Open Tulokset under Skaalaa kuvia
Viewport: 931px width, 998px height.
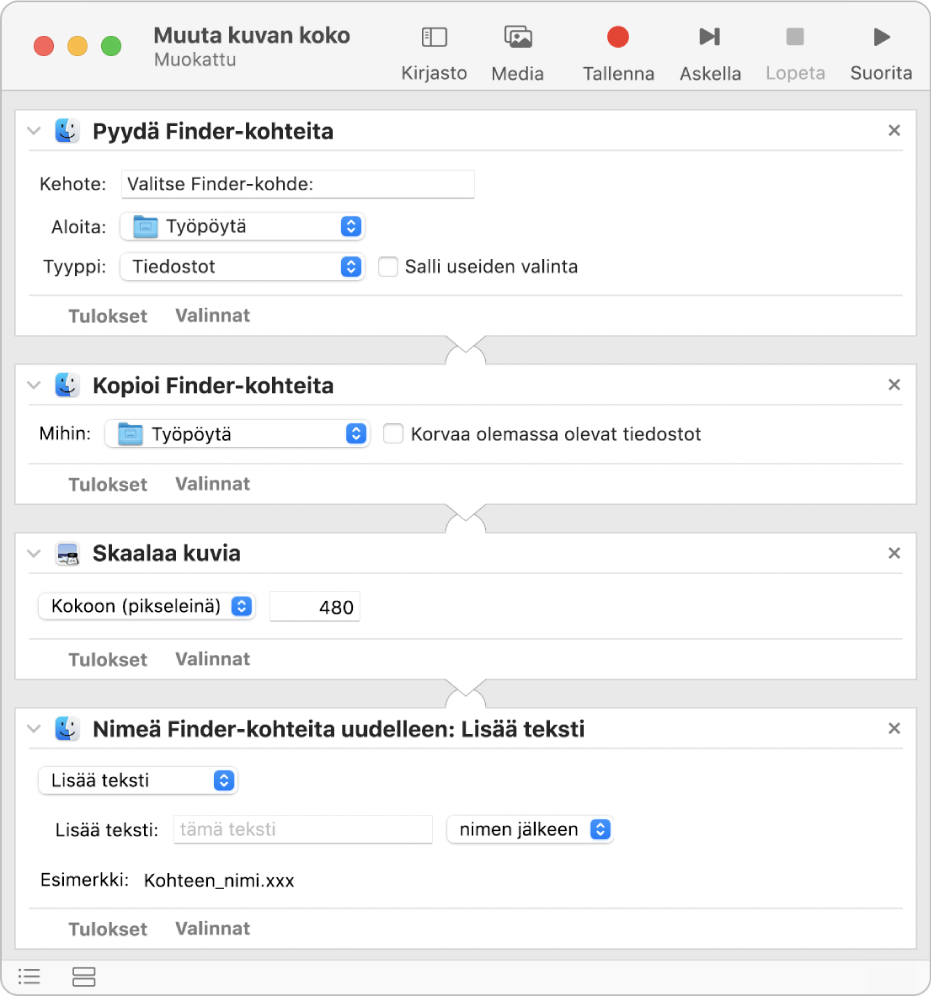coord(107,660)
